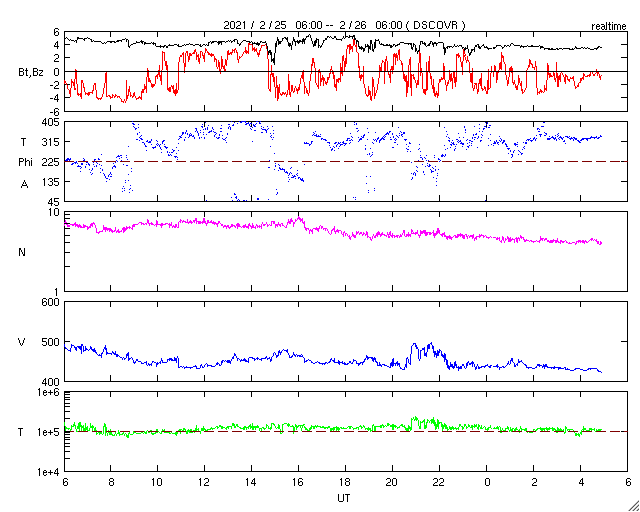640x512 pixels.
Task: Click the '8' hour label on UT axis
Action: pyautogui.click(x=111, y=481)
